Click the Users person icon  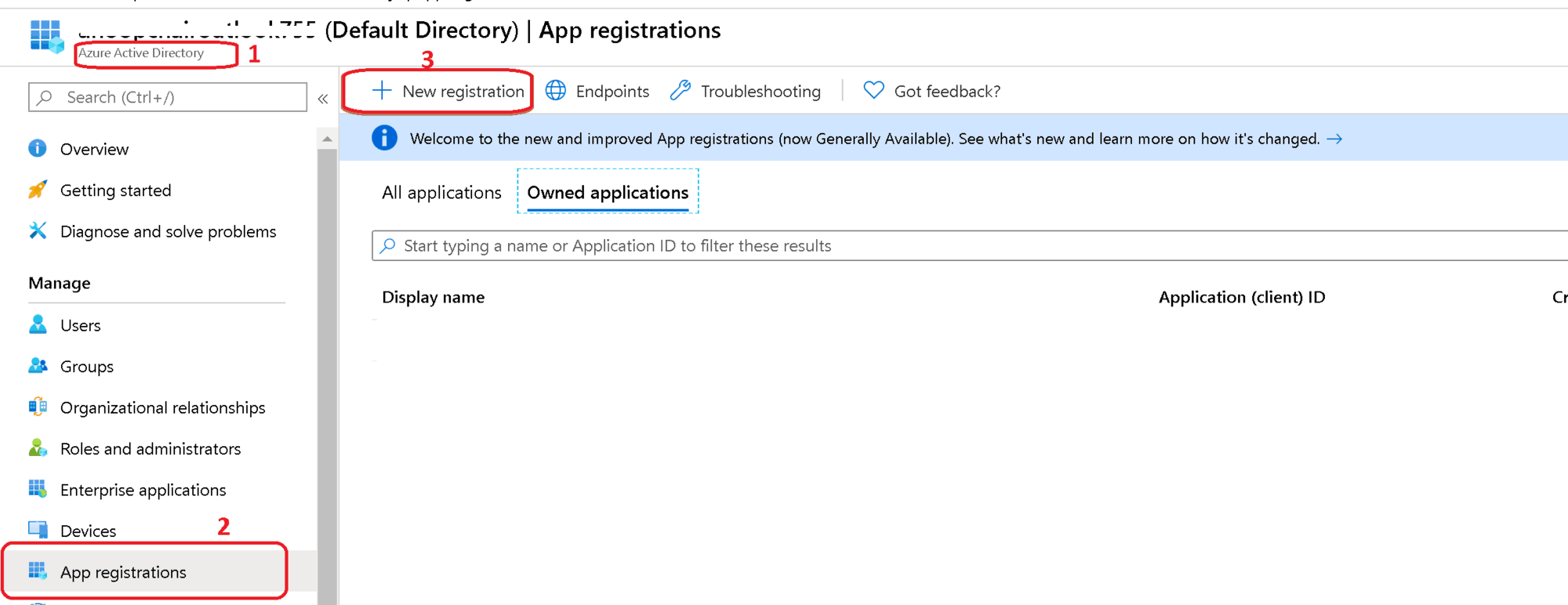[x=38, y=324]
